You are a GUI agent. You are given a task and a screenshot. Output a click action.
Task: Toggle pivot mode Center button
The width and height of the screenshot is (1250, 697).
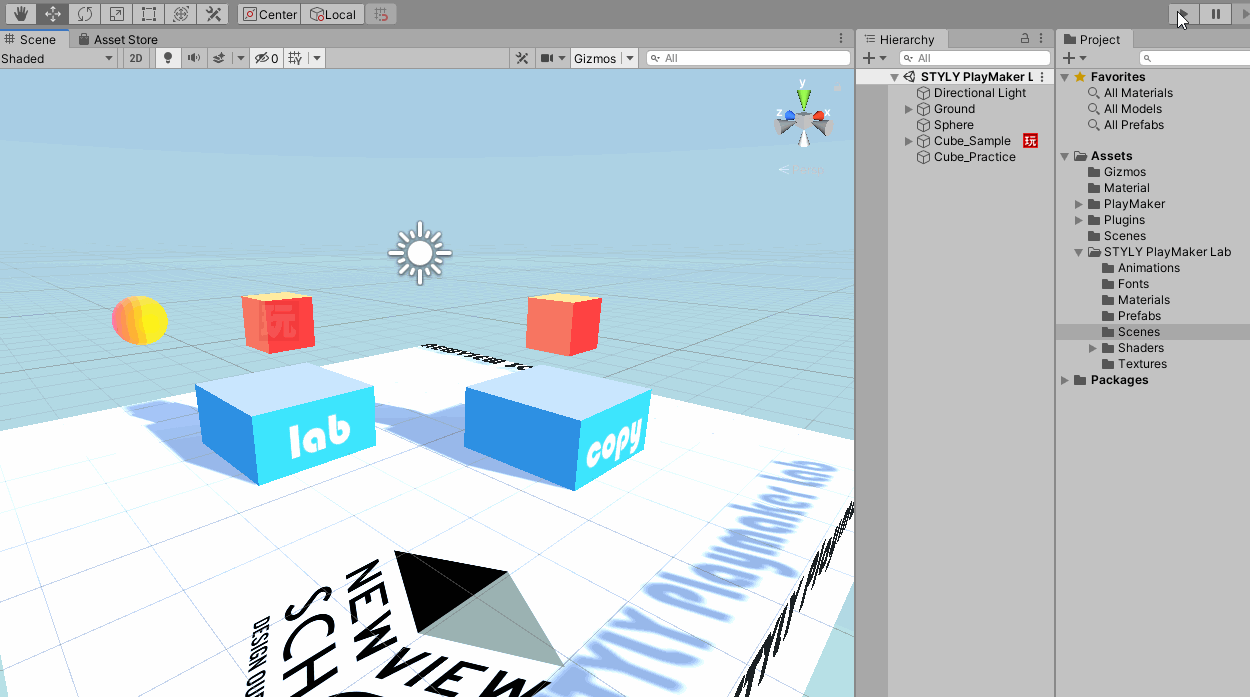click(270, 14)
